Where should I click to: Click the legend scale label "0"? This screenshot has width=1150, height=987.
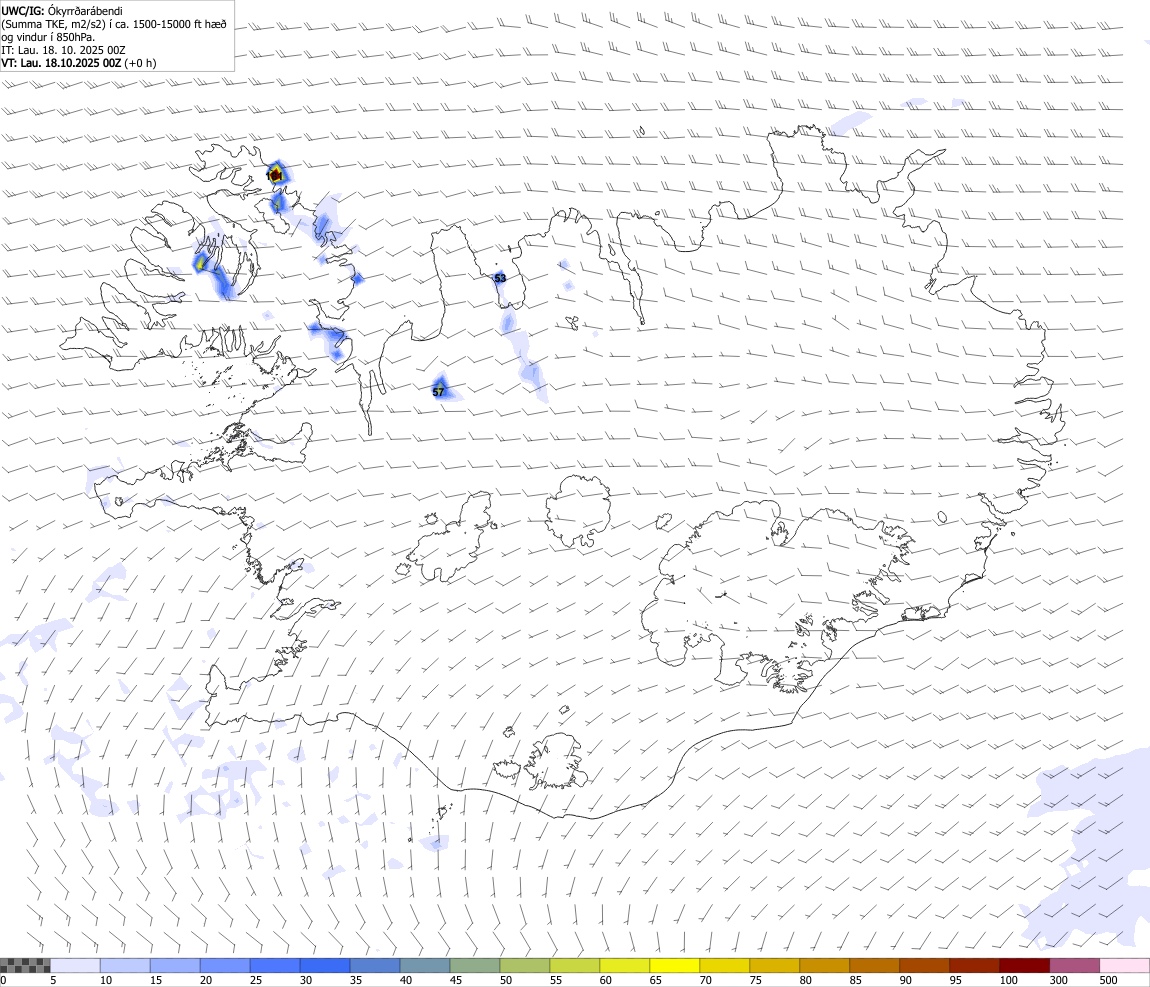tap(3, 980)
